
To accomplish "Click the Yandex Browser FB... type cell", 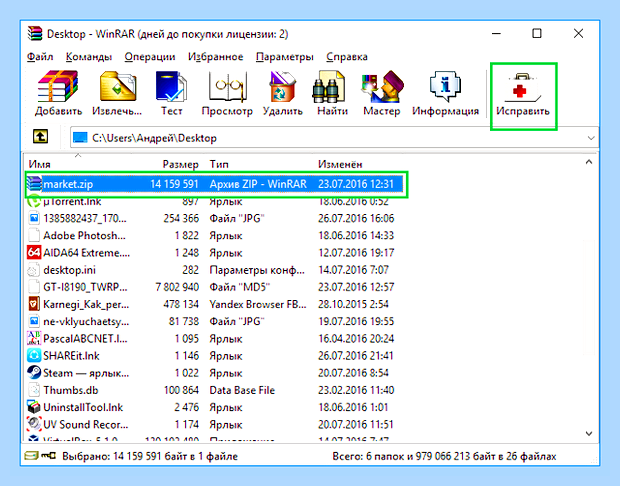I will [258, 304].
